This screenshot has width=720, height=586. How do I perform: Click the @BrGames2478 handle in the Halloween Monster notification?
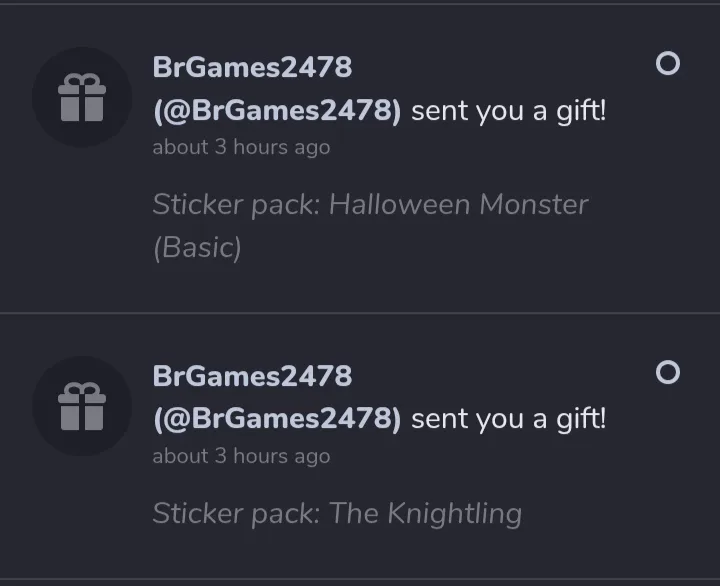(x=277, y=110)
